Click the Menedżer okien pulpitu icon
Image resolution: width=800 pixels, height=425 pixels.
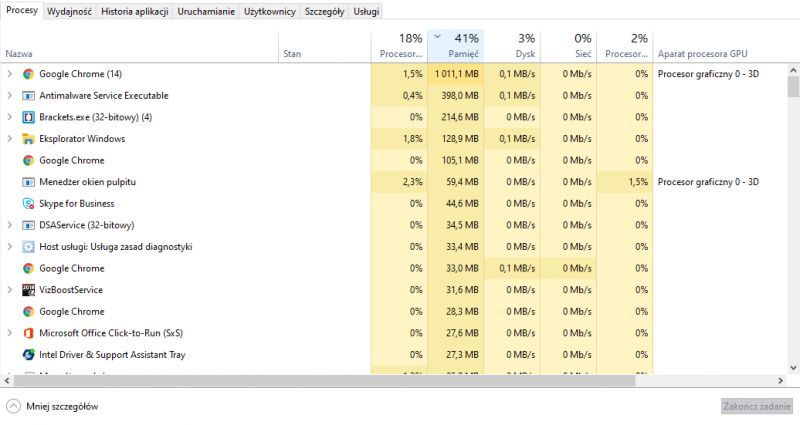point(29,182)
